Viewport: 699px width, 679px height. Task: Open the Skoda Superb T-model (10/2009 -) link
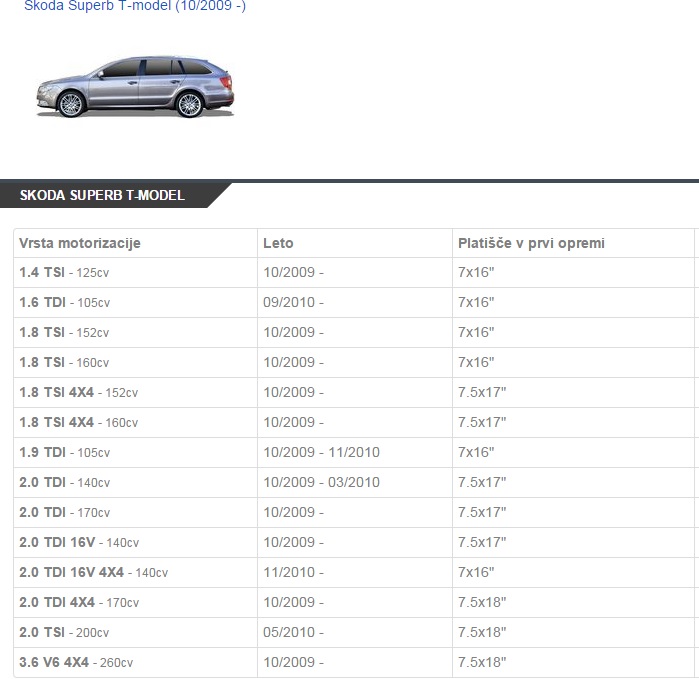135,6
